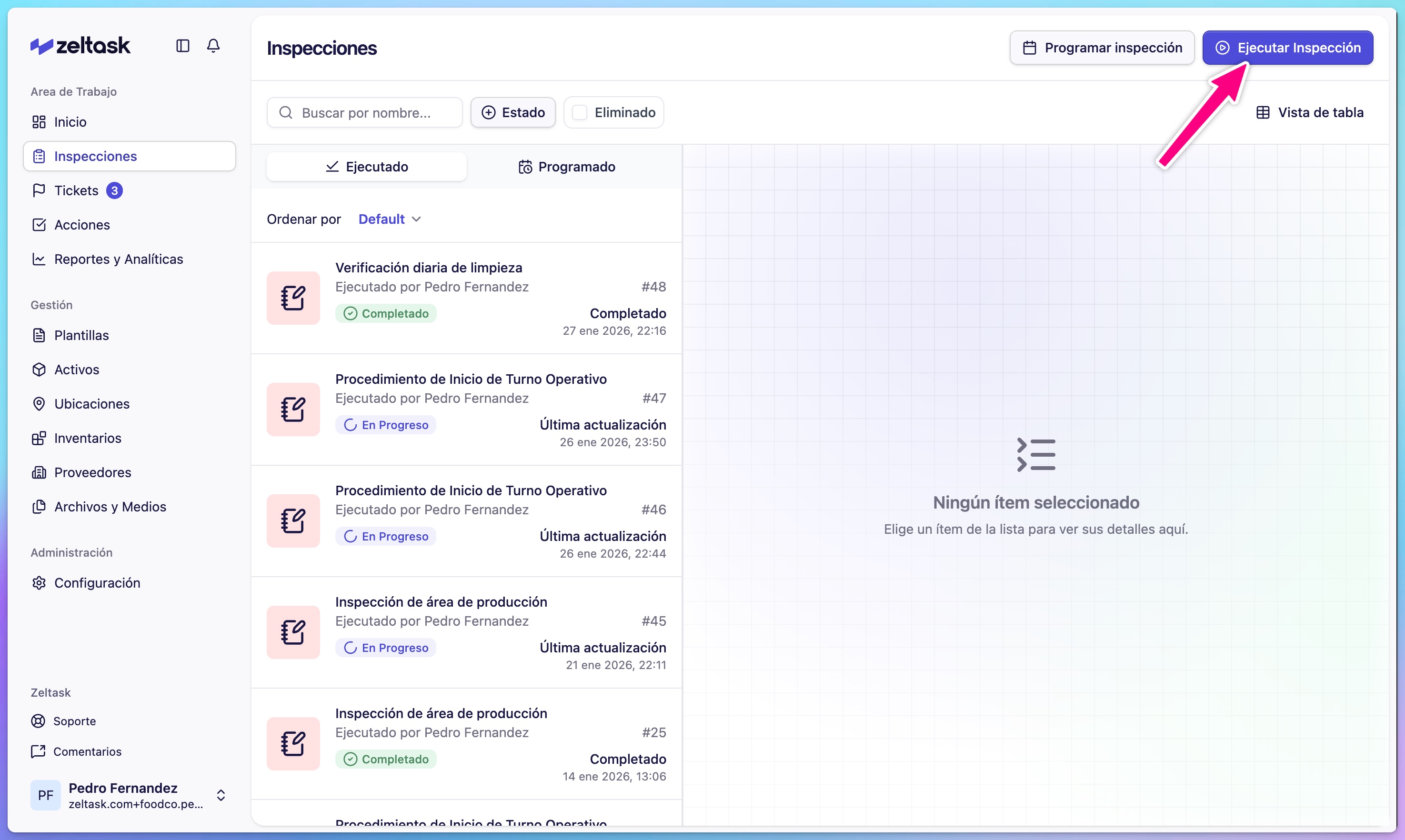The image size is (1405, 840).
Task: Enable the Eliminado filter checkbox
Action: coord(580,112)
